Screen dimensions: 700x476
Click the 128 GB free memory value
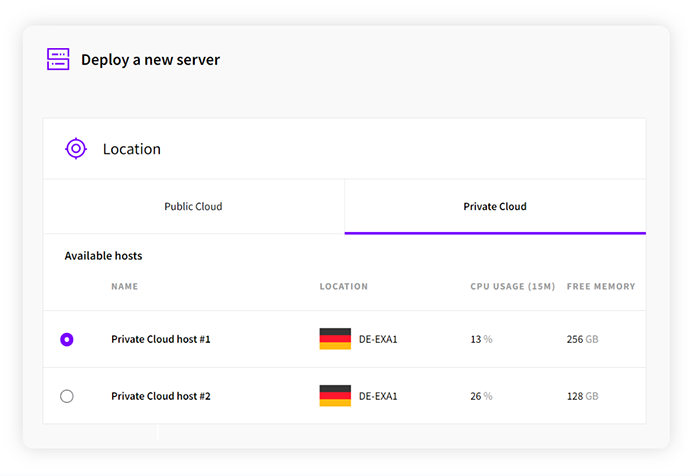pyautogui.click(x=583, y=396)
